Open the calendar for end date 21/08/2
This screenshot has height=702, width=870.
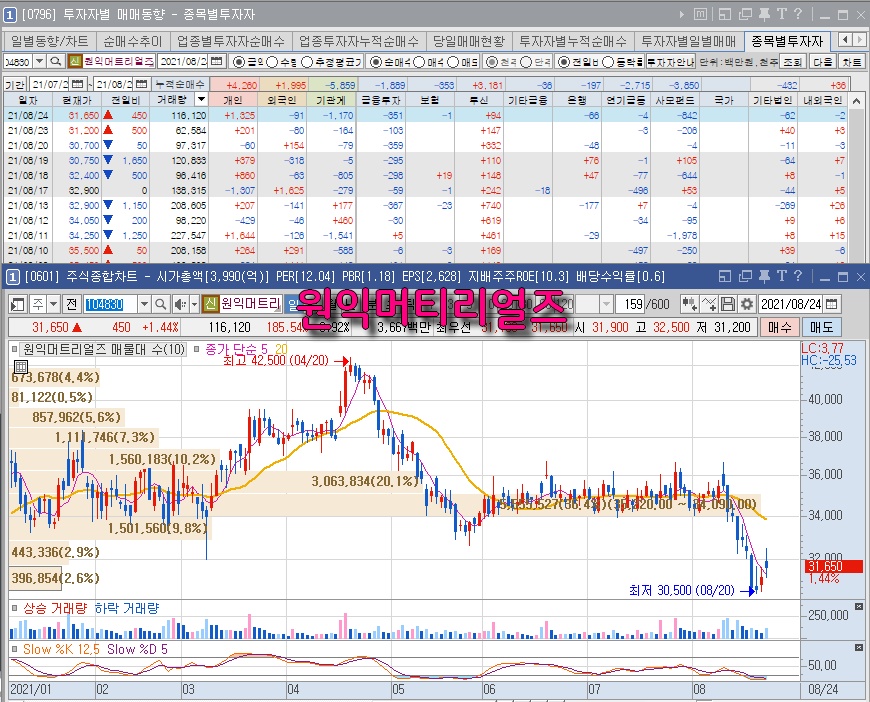click(x=142, y=84)
